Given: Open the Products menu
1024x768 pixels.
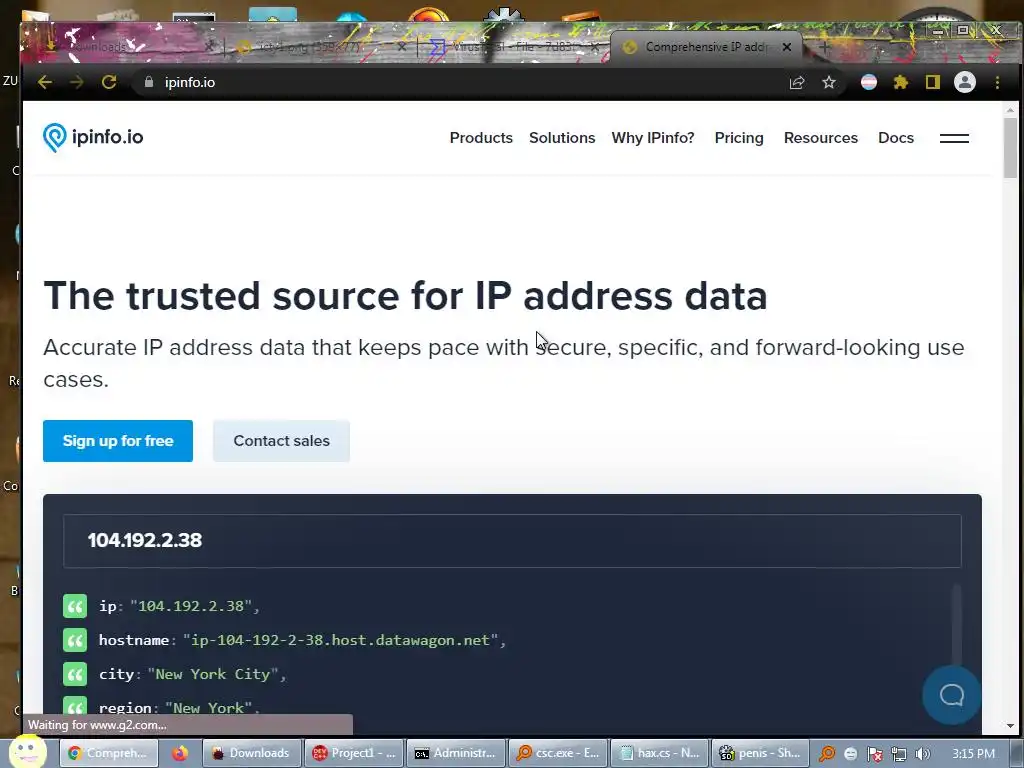Looking at the screenshot, I should (481, 138).
